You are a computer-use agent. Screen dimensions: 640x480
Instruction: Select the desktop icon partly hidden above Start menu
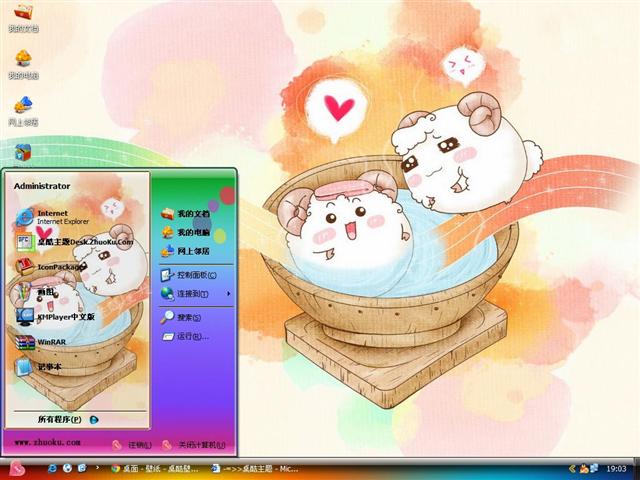[23, 153]
